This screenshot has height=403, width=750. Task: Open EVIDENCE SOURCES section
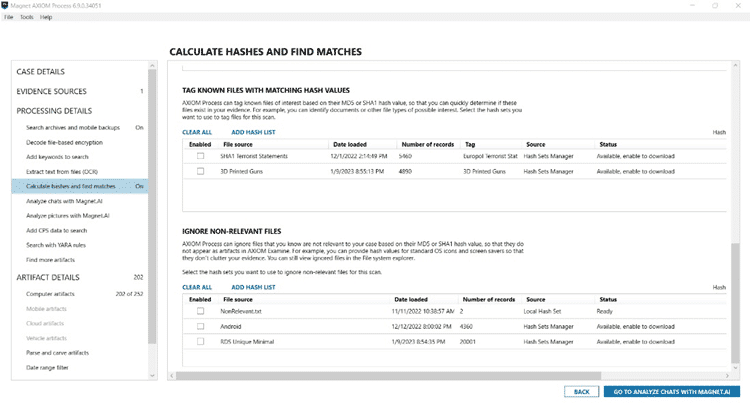(x=52, y=91)
